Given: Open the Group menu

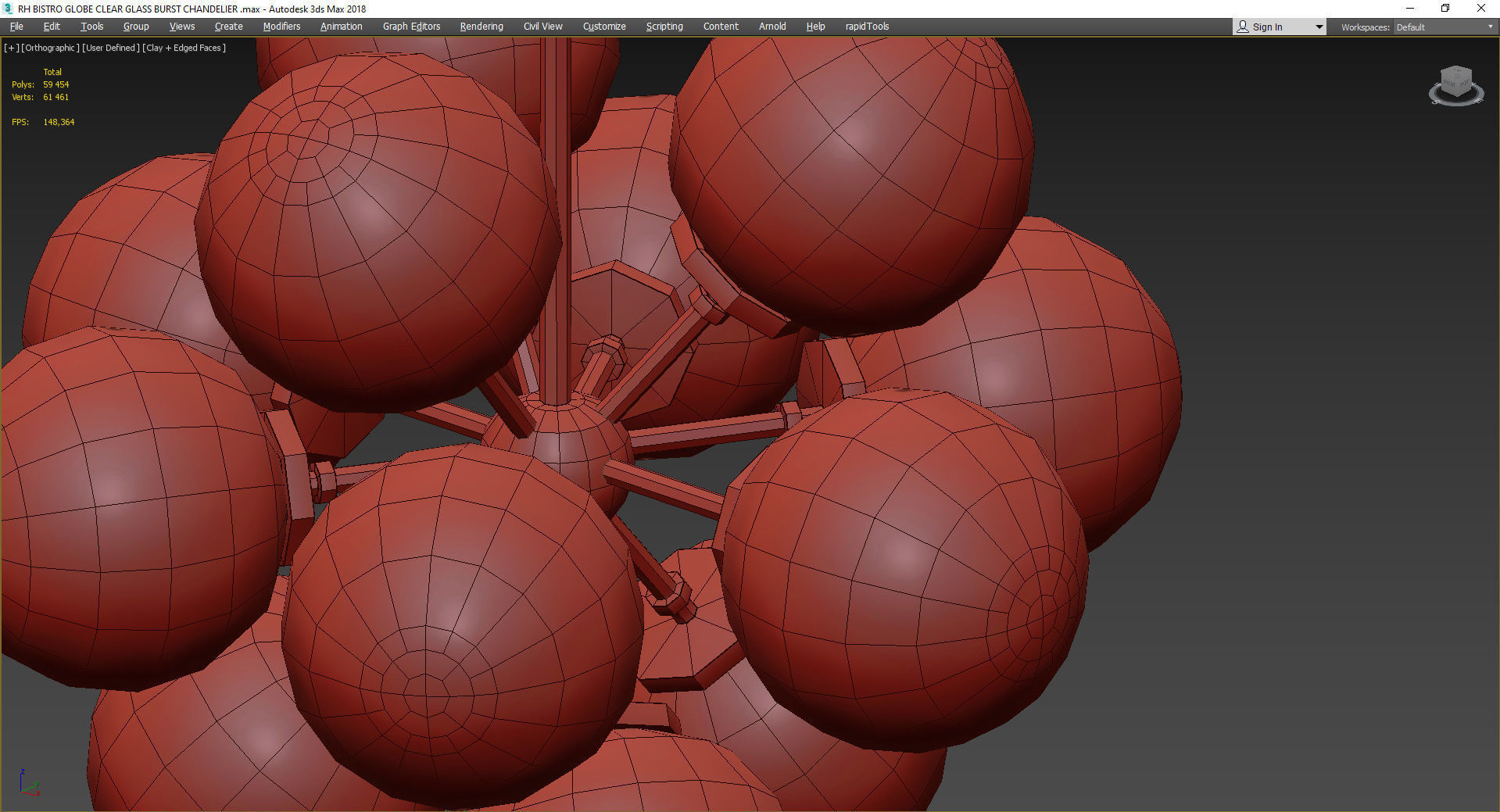Looking at the screenshot, I should [x=136, y=27].
